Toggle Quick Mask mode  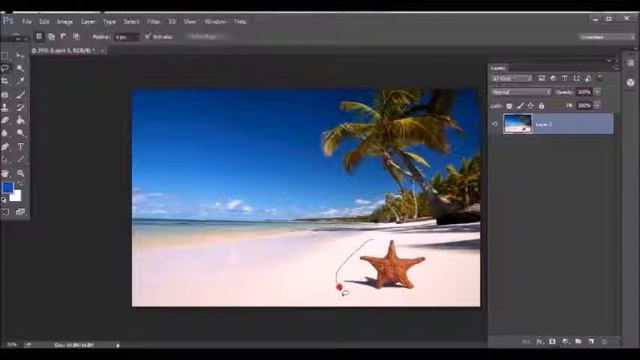click(5, 212)
